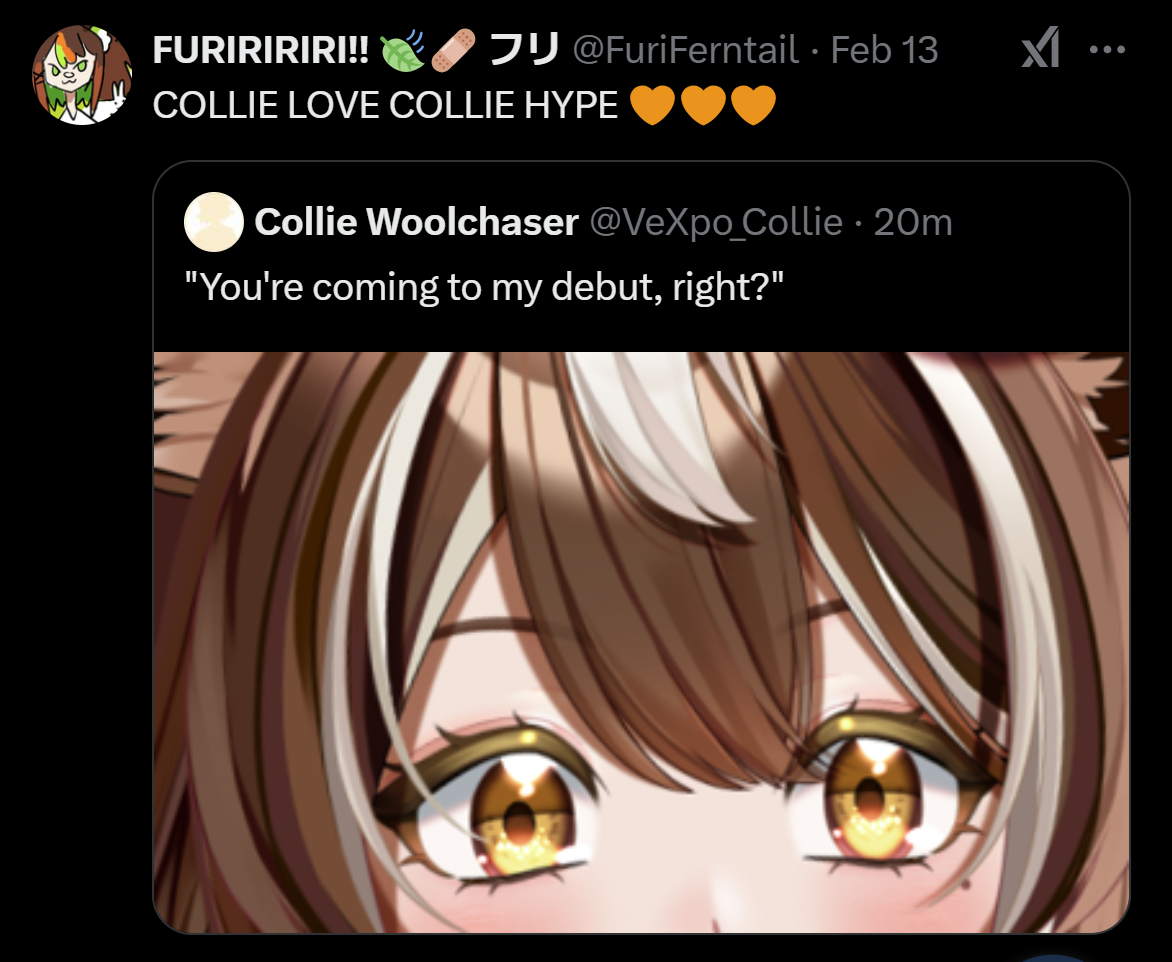The width and height of the screenshot is (1172, 962).
Task: Visit the @FuriFerntail handle
Action: [685, 51]
